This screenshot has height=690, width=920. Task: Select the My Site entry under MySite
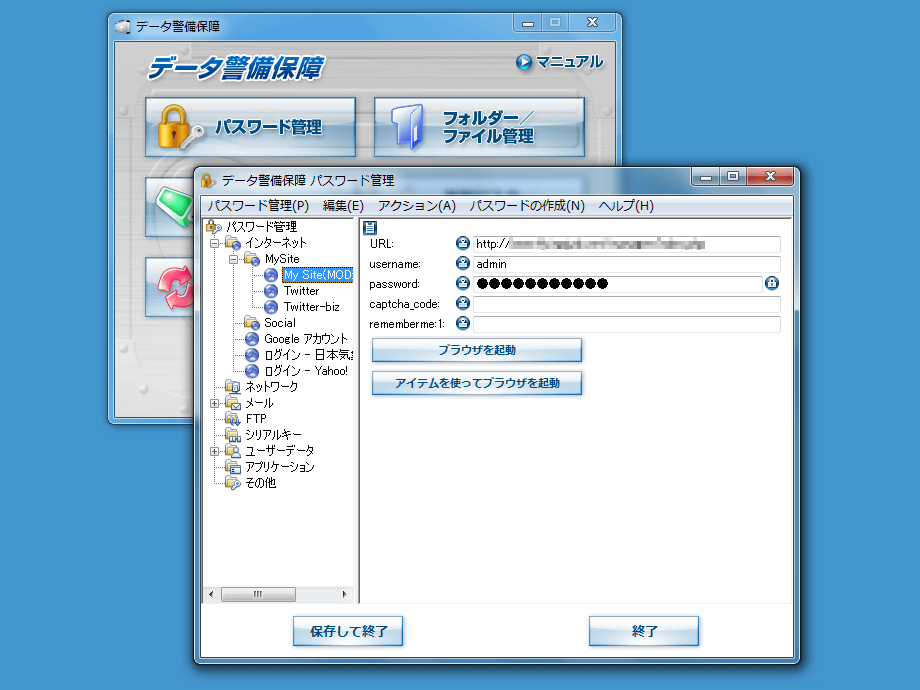pos(317,275)
